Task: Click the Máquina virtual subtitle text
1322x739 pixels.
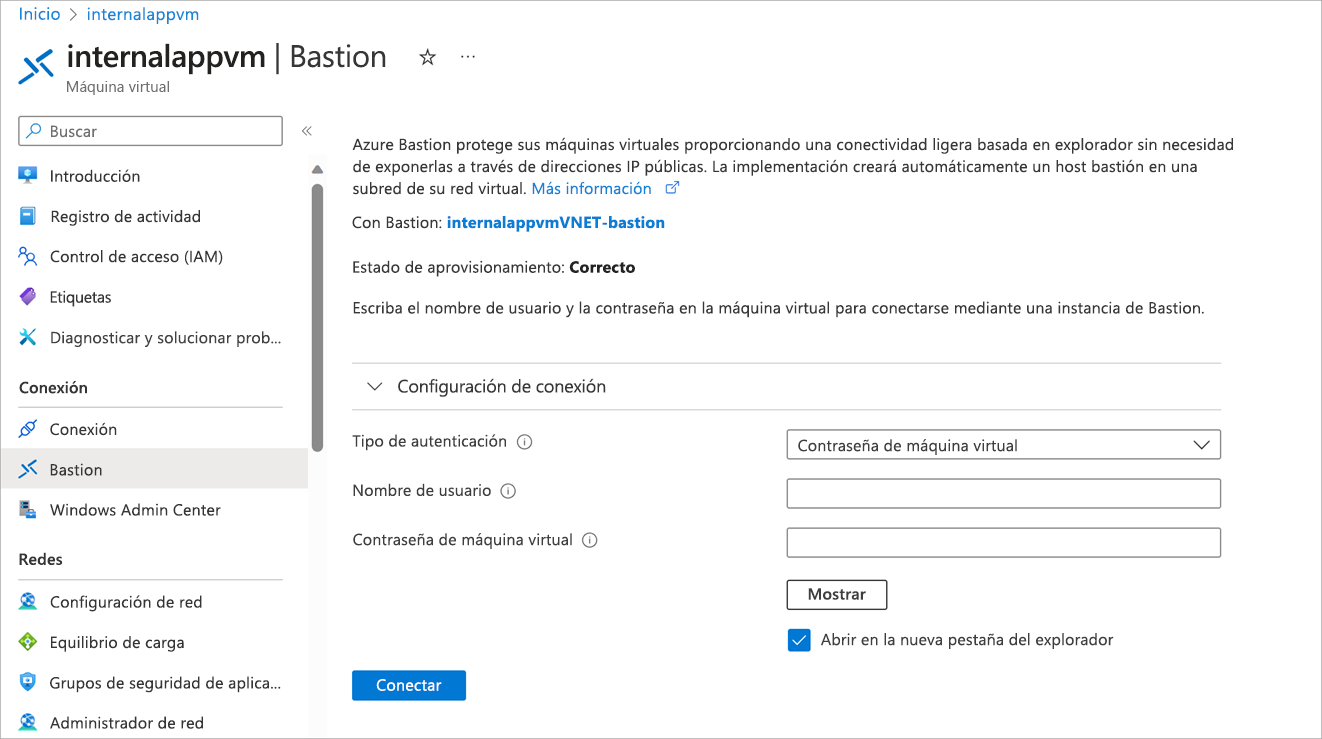Action: pyautogui.click(x=118, y=87)
